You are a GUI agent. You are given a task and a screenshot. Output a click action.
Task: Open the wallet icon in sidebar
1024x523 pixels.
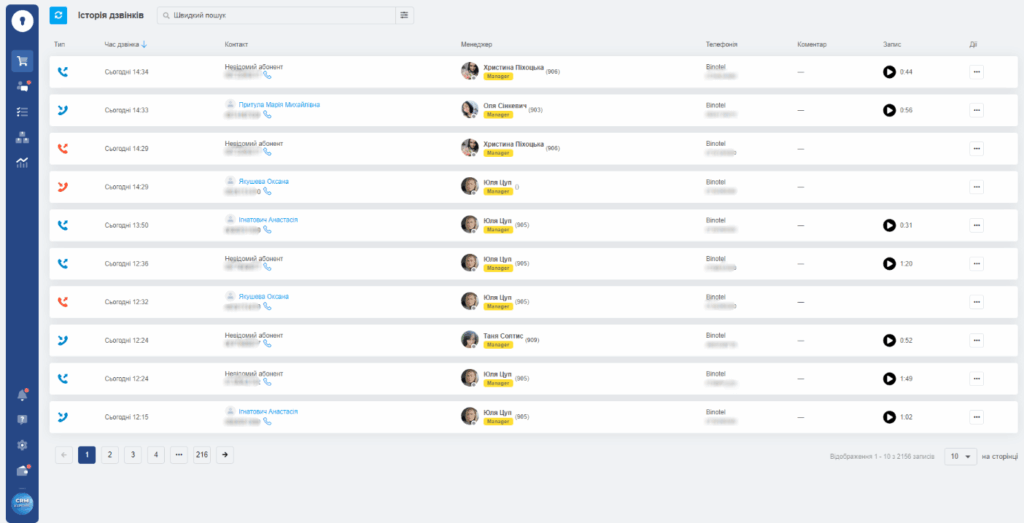point(22,471)
